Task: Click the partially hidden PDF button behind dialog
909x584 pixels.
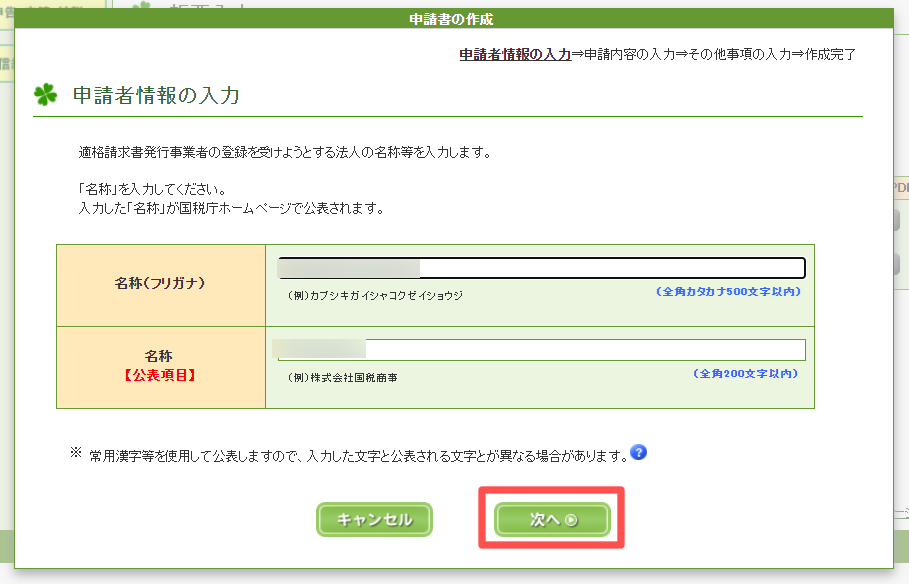Action: click(x=900, y=186)
